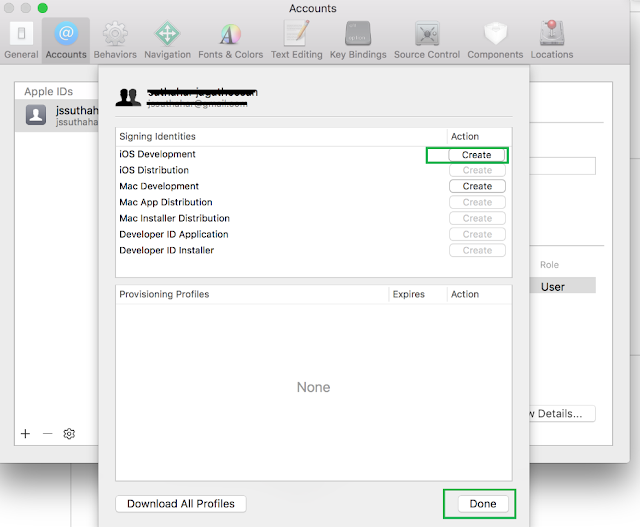
Task: Open the General preferences pane
Action: [21, 40]
